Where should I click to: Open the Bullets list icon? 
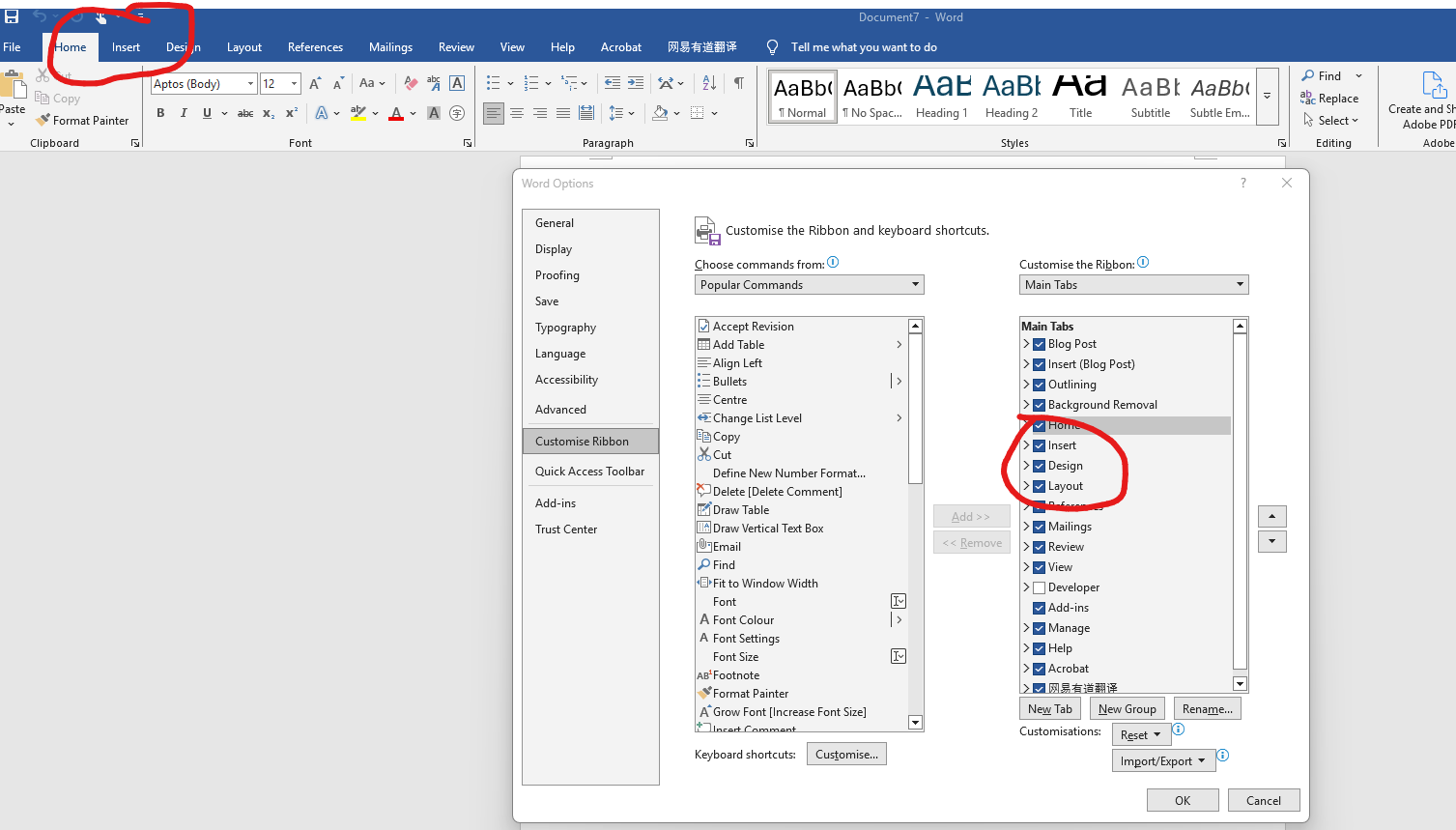493,84
